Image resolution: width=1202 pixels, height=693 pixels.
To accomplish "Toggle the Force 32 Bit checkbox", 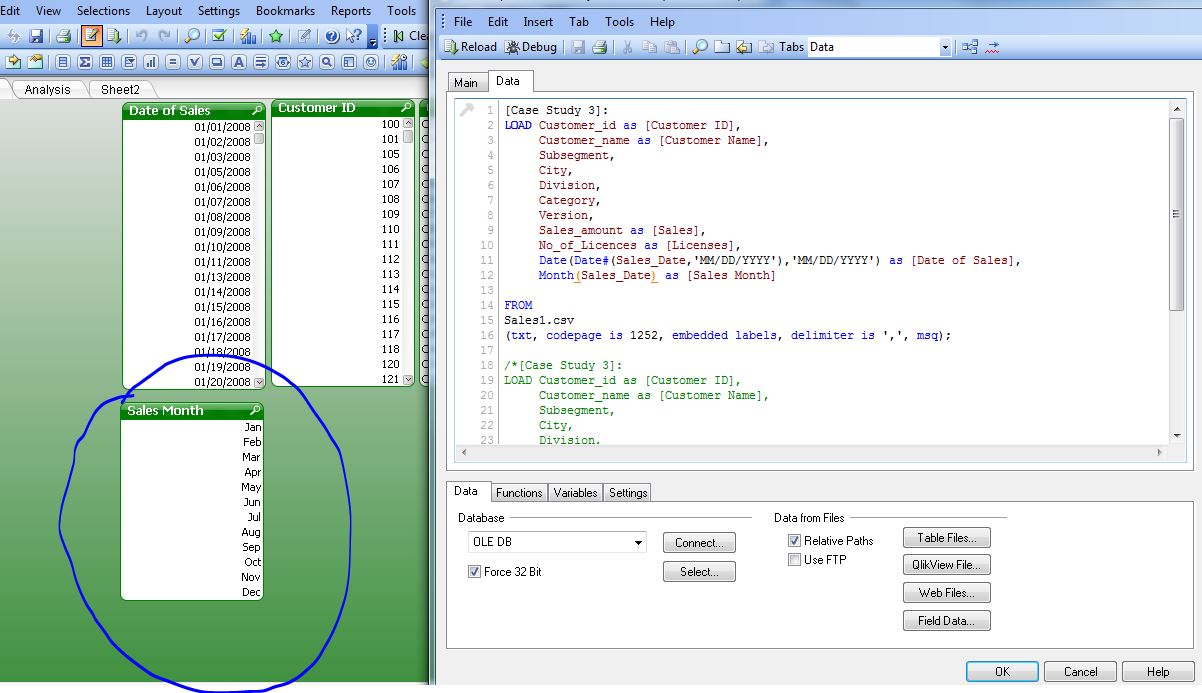I will pos(474,572).
